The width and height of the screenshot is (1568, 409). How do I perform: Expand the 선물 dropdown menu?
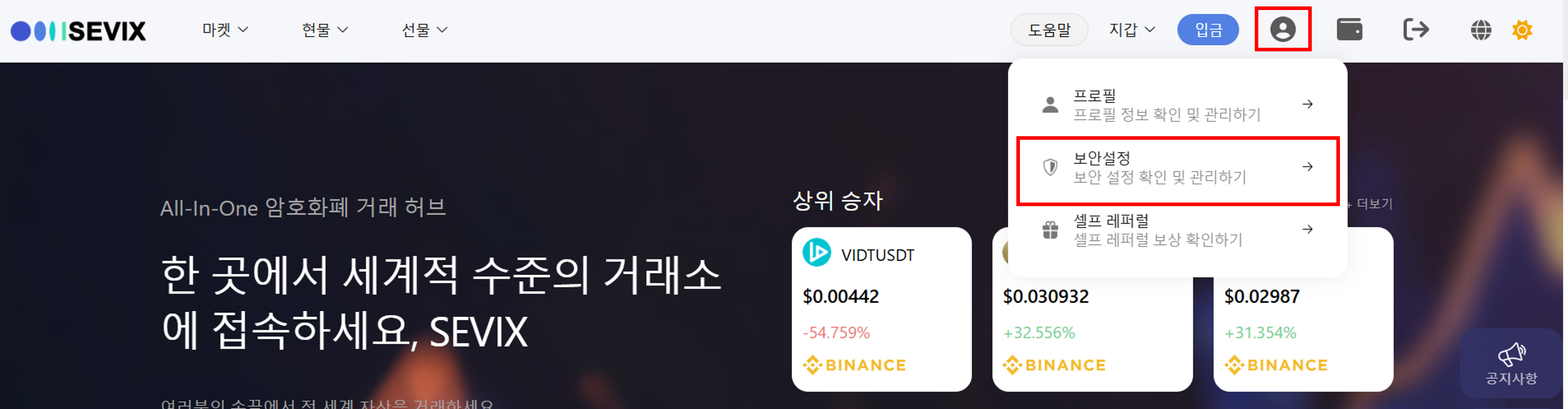(x=424, y=30)
